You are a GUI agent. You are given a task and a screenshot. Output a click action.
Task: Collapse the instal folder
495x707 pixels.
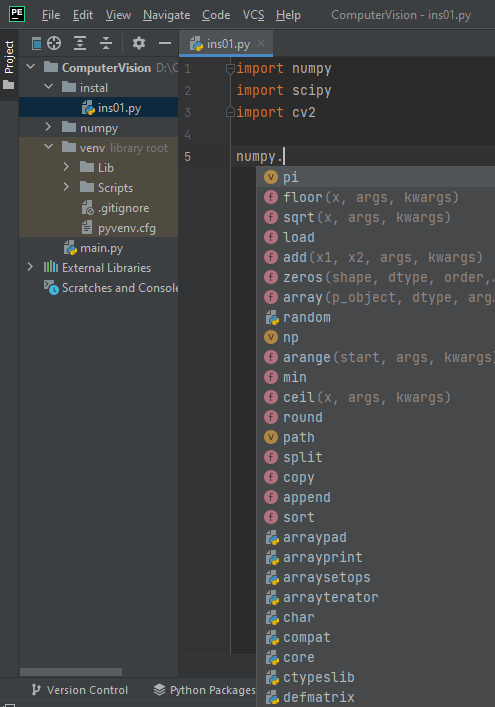[x=49, y=87]
